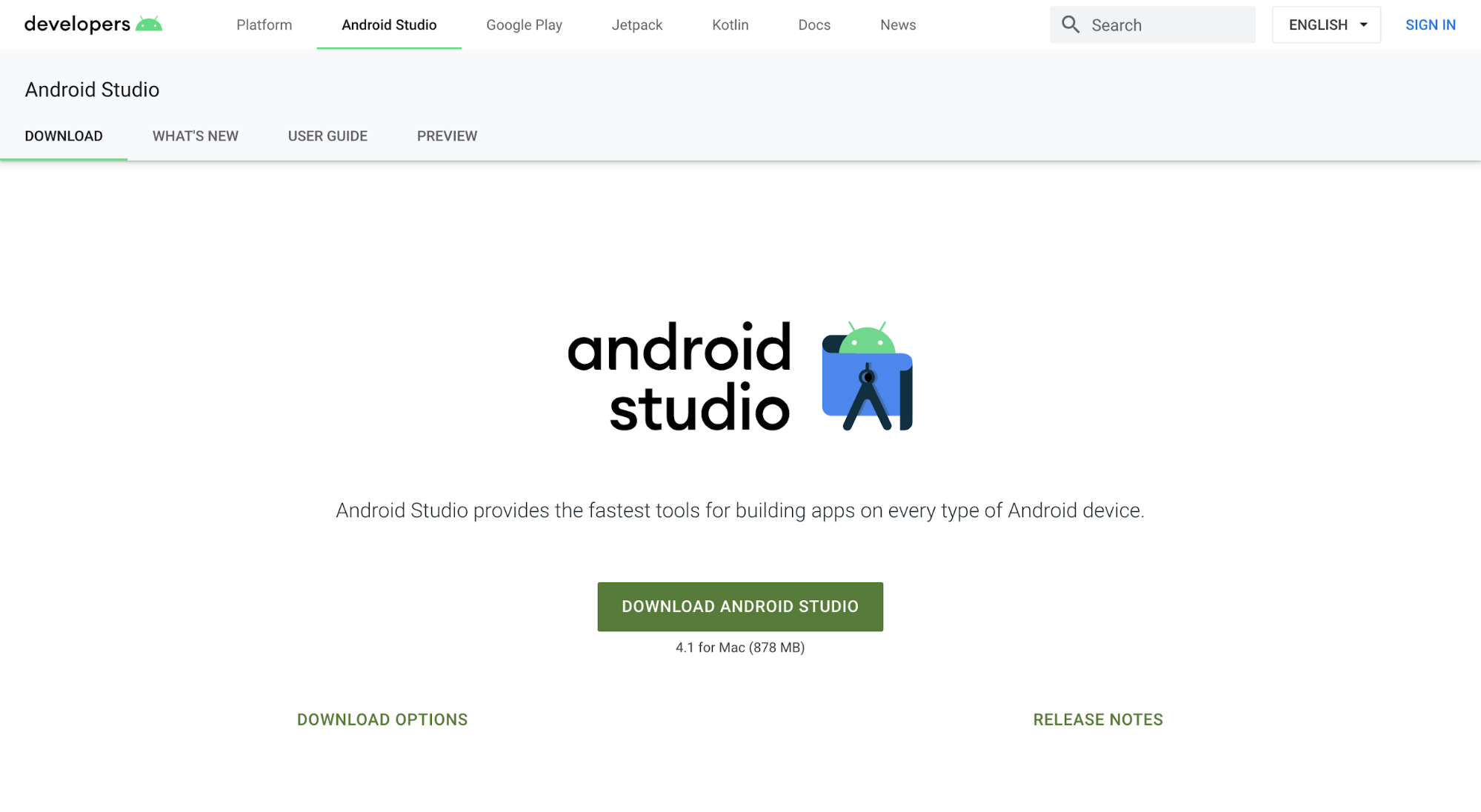Switch to WHAT'S NEW sub-tab

click(x=196, y=136)
